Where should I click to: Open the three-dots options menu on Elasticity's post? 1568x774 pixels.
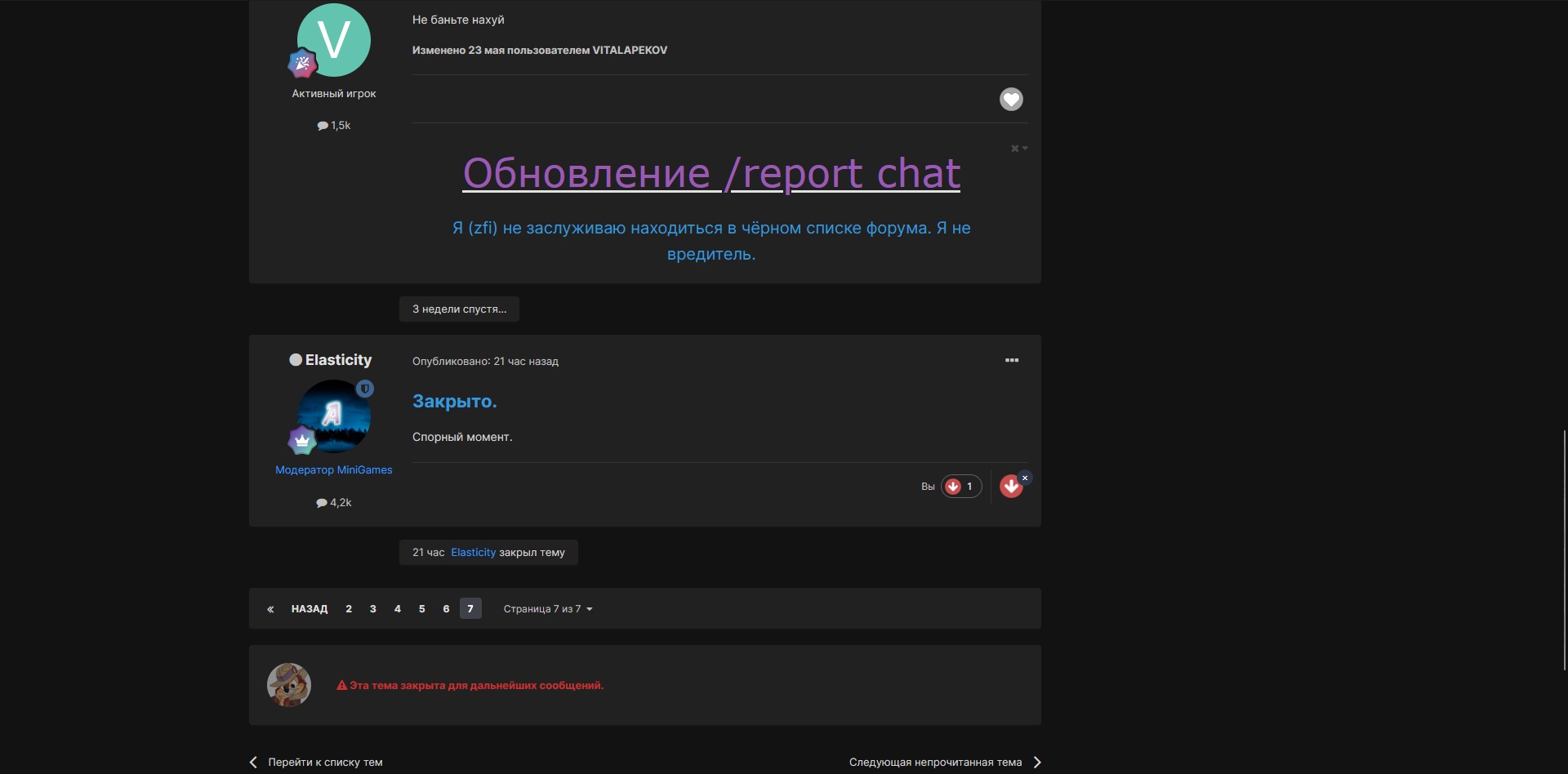[x=1011, y=360]
